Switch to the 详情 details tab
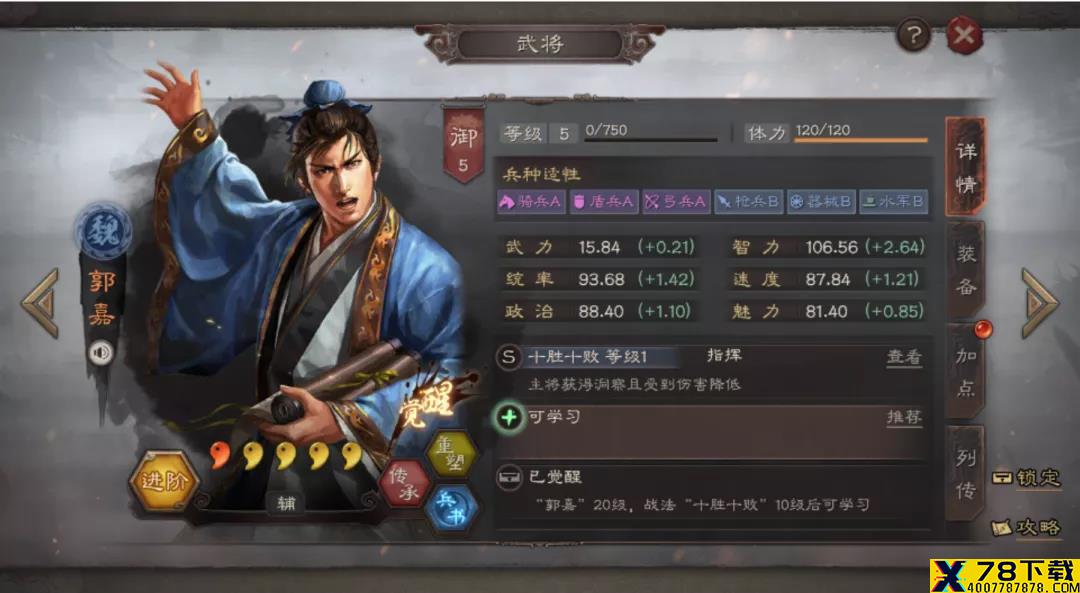This screenshot has height=593, width=1080. tap(965, 167)
